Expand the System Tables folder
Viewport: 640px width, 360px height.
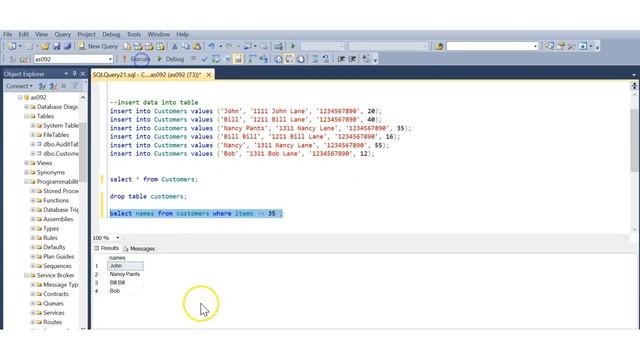[x=33, y=126]
